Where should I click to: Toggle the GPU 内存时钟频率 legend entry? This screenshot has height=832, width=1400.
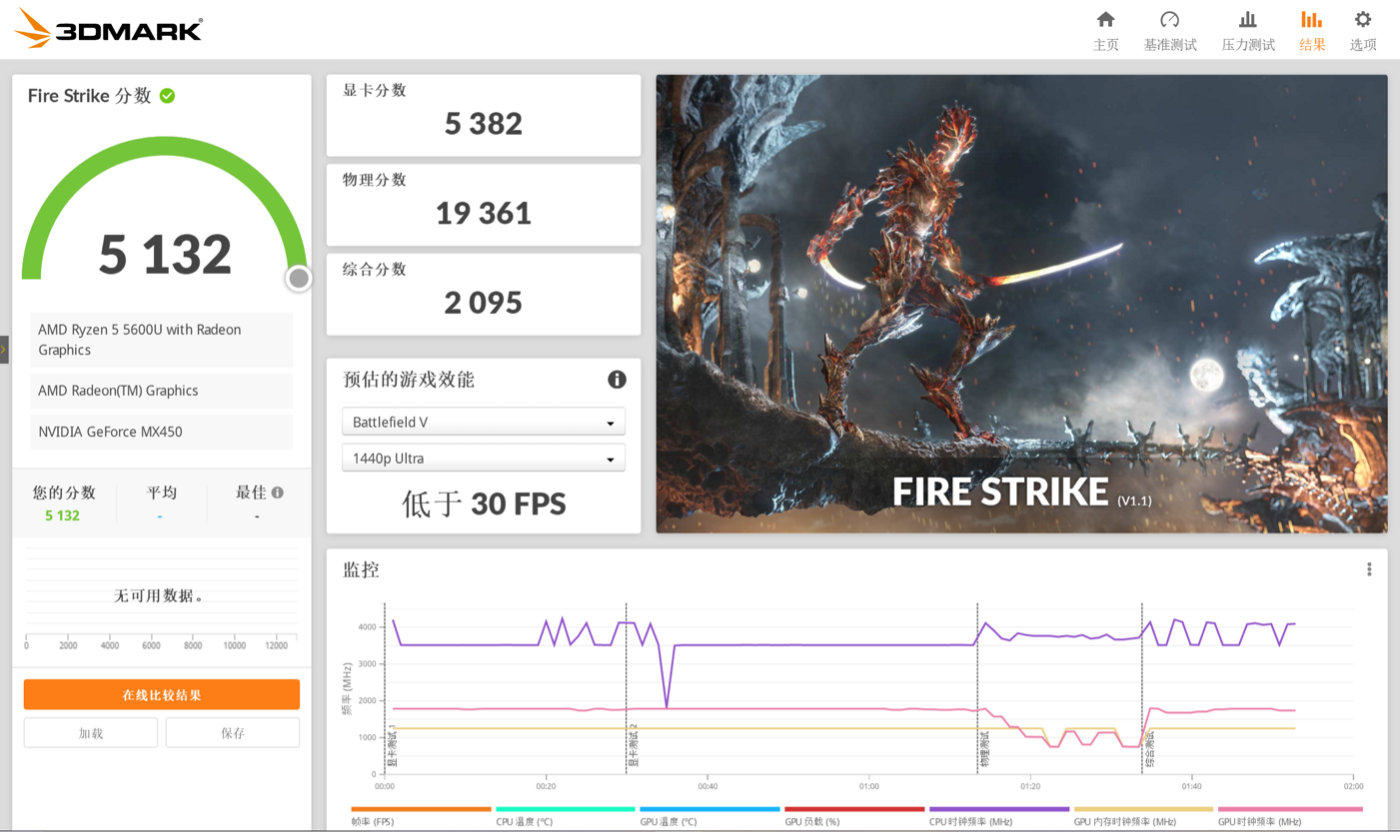[x=1143, y=816]
